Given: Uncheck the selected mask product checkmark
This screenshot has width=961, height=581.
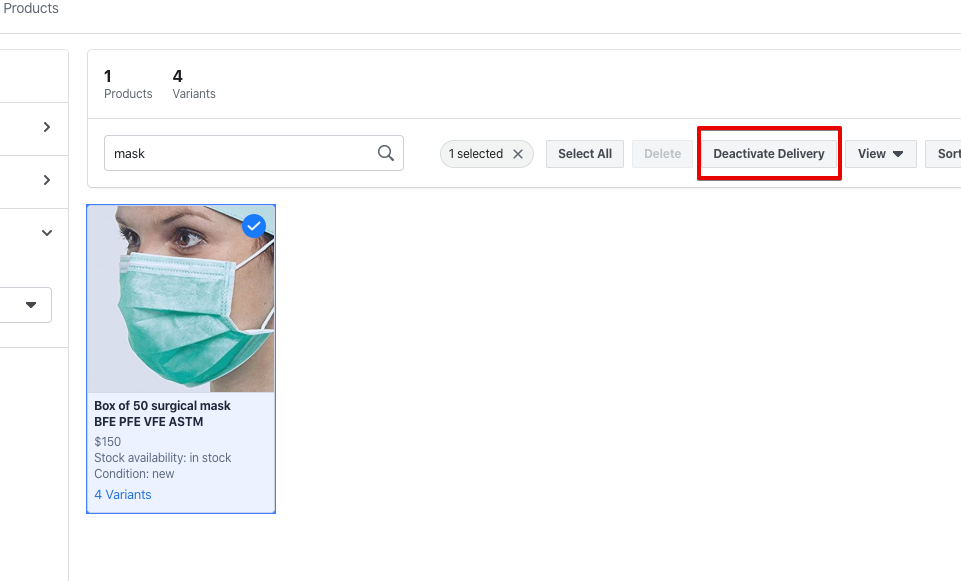Looking at the screenshot, I should [x=254, y=226].
